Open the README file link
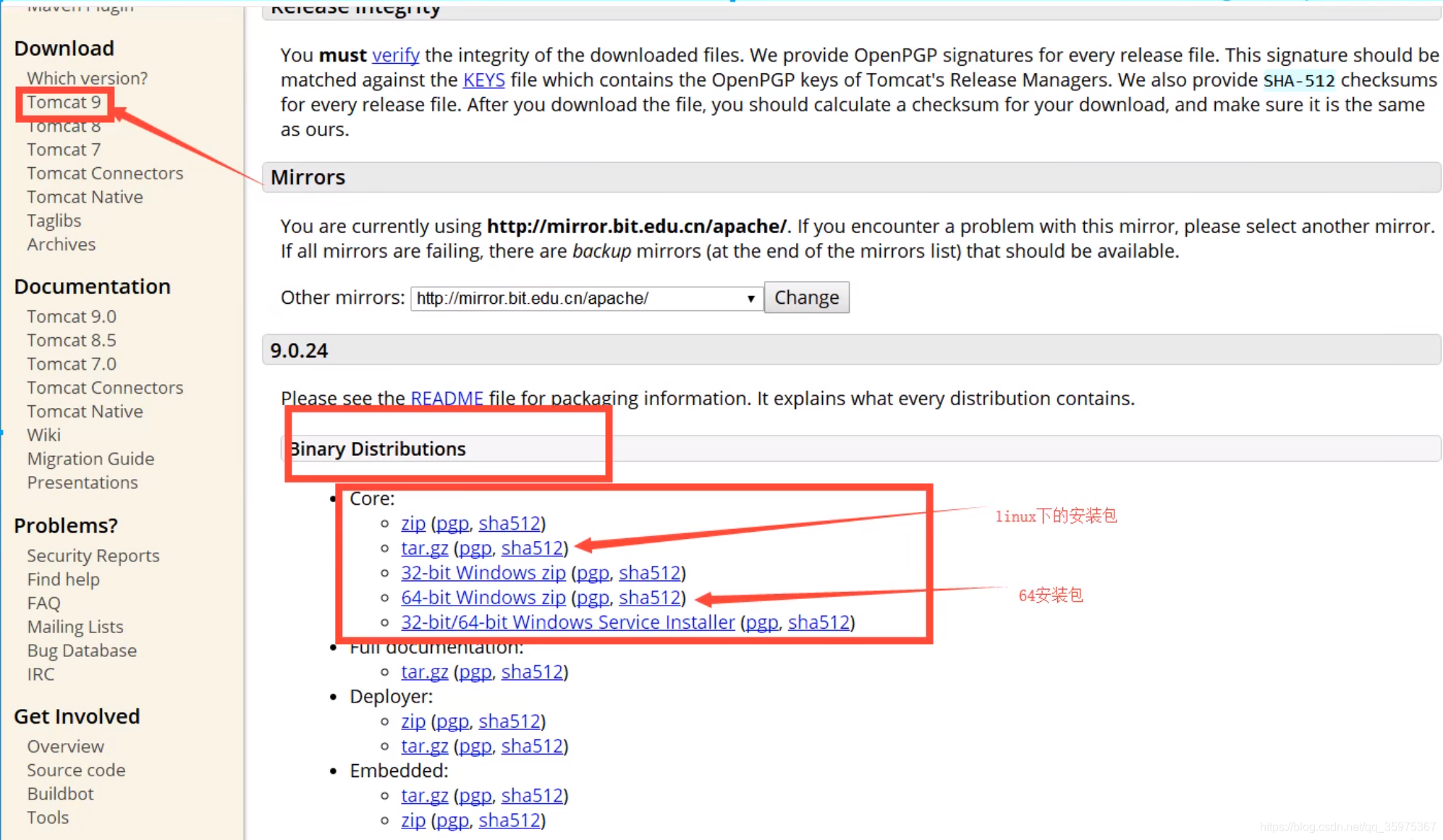The image size is (1443, 840). pos(447,398)
